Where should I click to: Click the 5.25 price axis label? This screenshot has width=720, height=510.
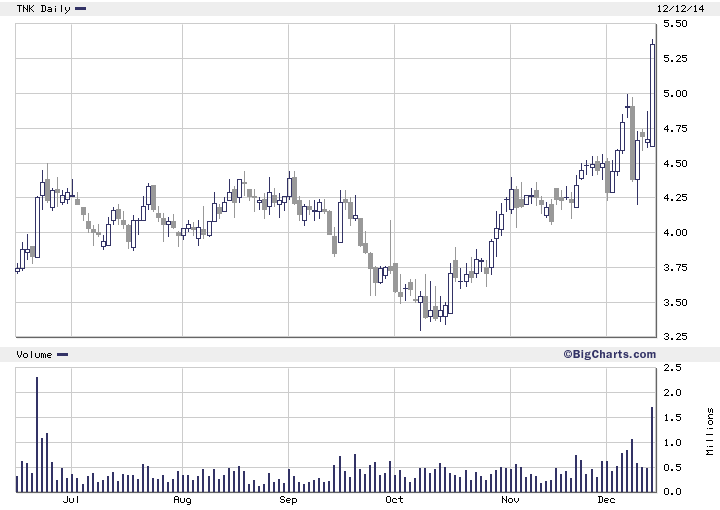pyautogui.click(x=675, y=58)
